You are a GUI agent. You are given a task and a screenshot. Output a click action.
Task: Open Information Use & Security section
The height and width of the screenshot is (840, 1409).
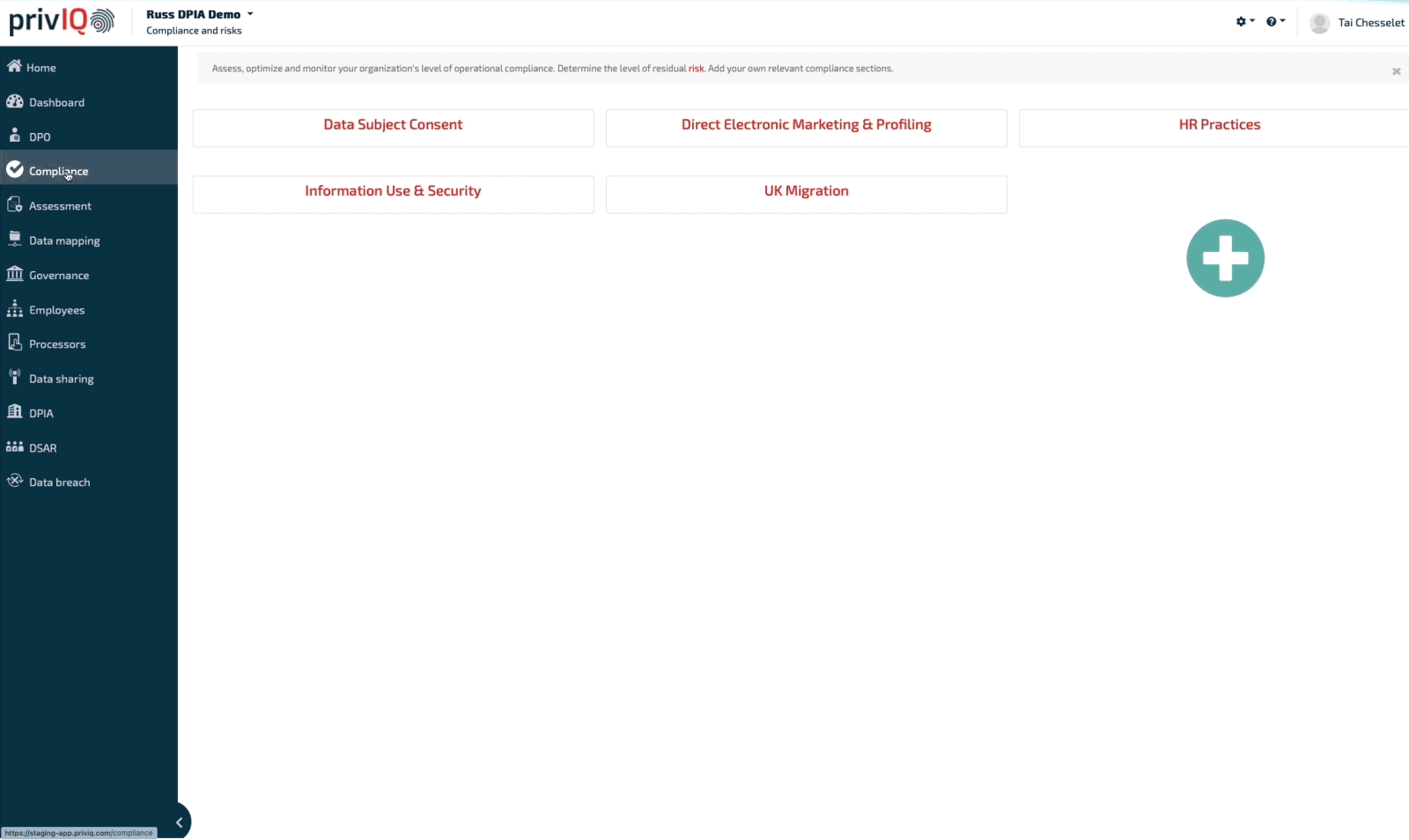tap(393, 194)
